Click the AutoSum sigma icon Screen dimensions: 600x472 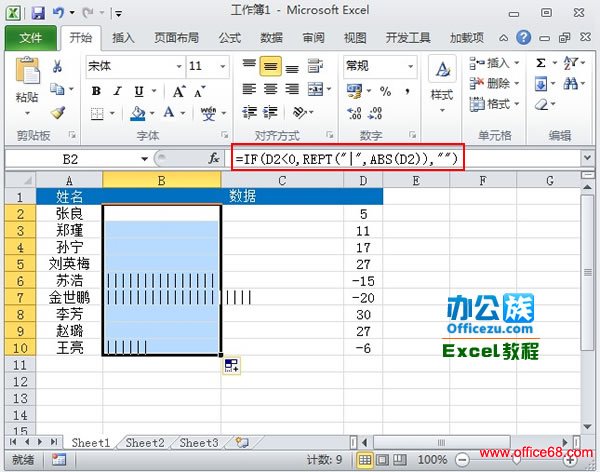tap(540, 63)
